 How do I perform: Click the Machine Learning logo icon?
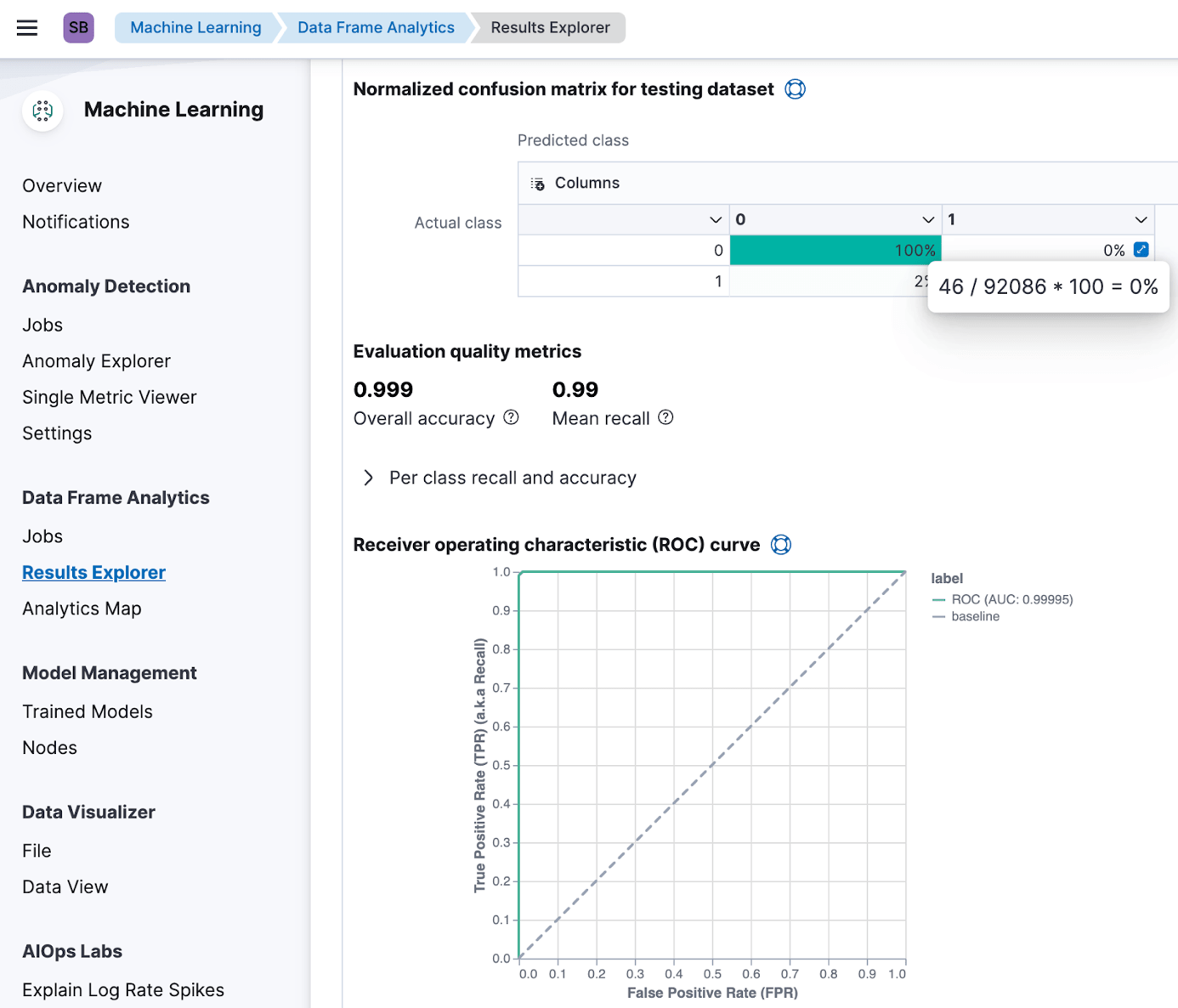point(42,110)
